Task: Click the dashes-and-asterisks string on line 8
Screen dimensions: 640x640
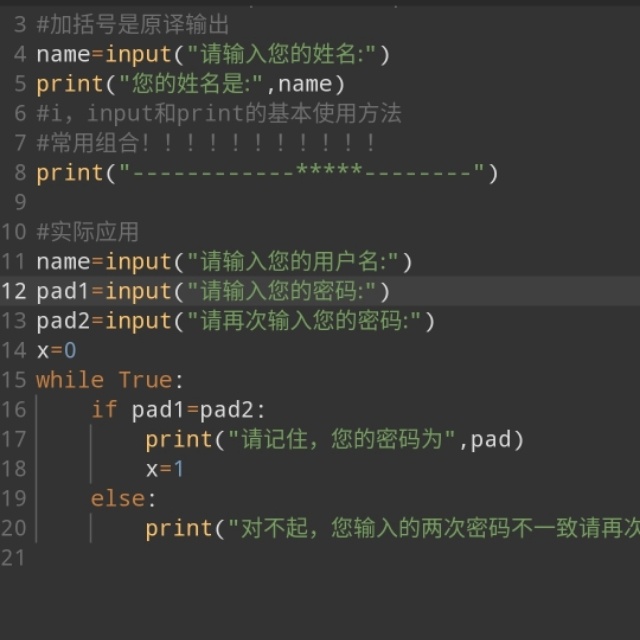Action: (302, 173)
